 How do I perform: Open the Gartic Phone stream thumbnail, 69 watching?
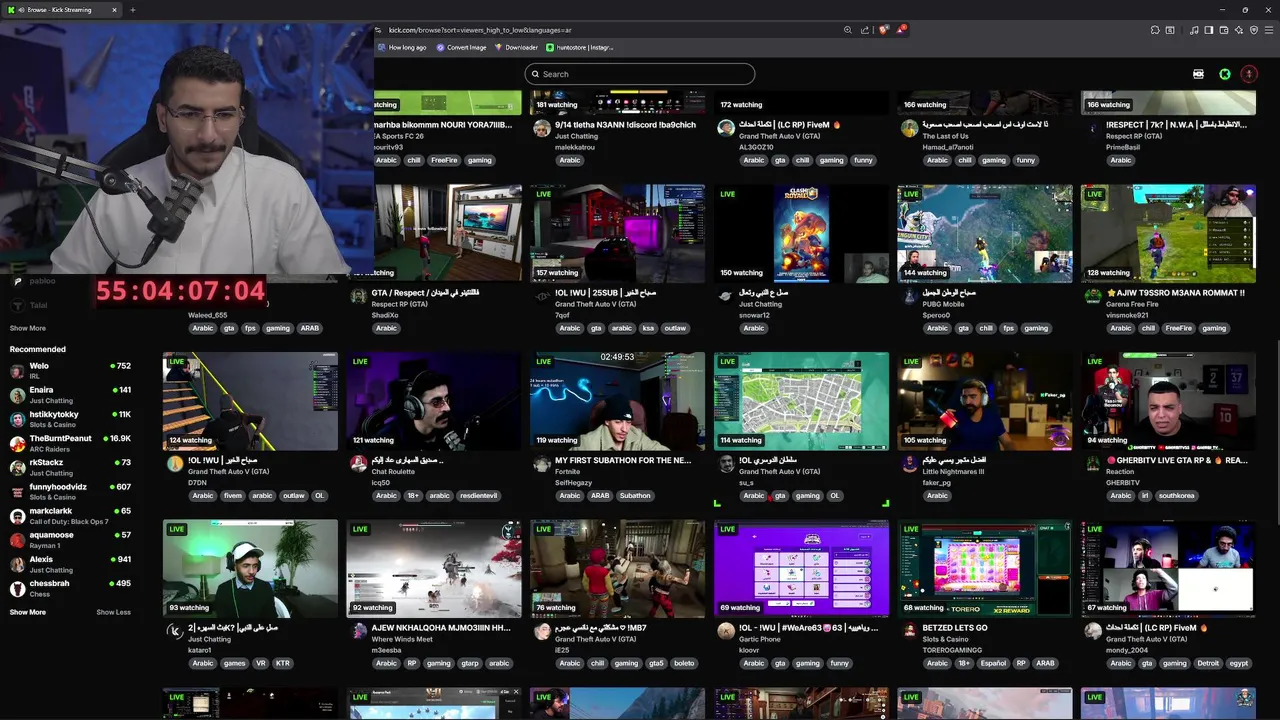801,568
